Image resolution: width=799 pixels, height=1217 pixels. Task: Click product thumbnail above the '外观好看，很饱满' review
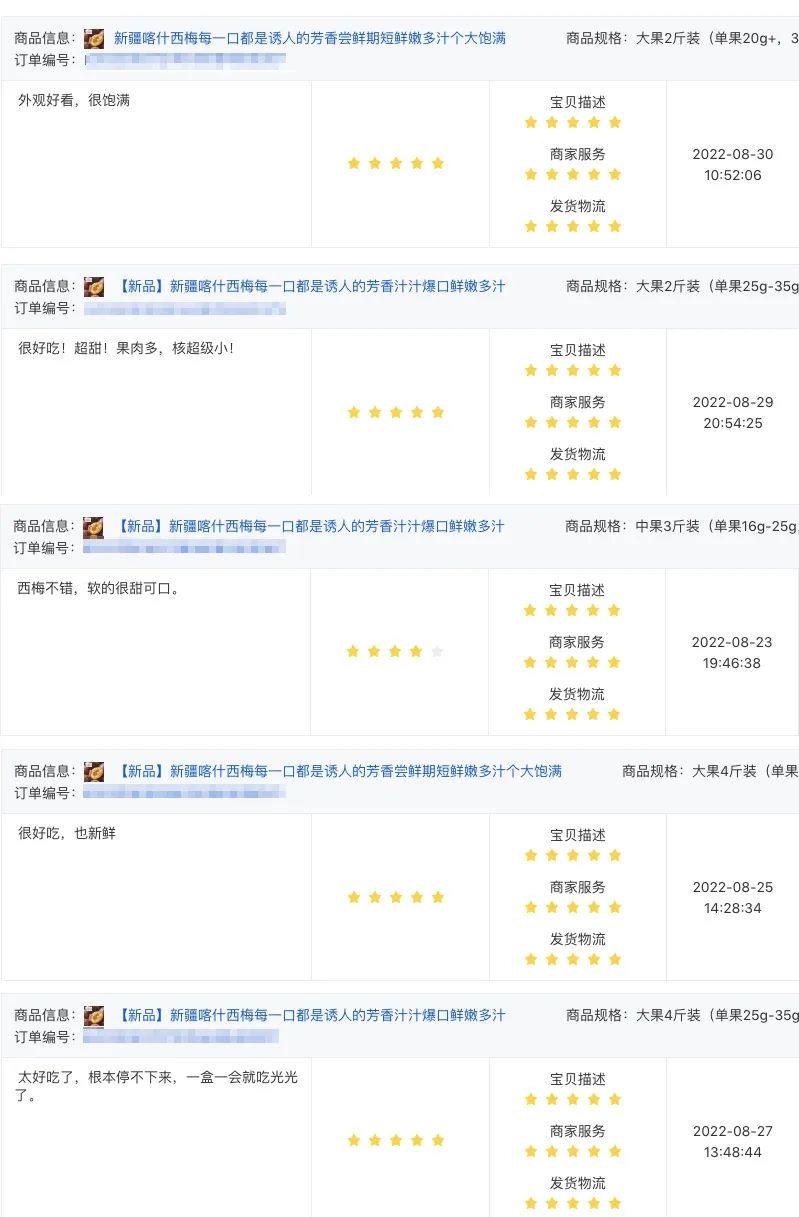tap(94, 39)
